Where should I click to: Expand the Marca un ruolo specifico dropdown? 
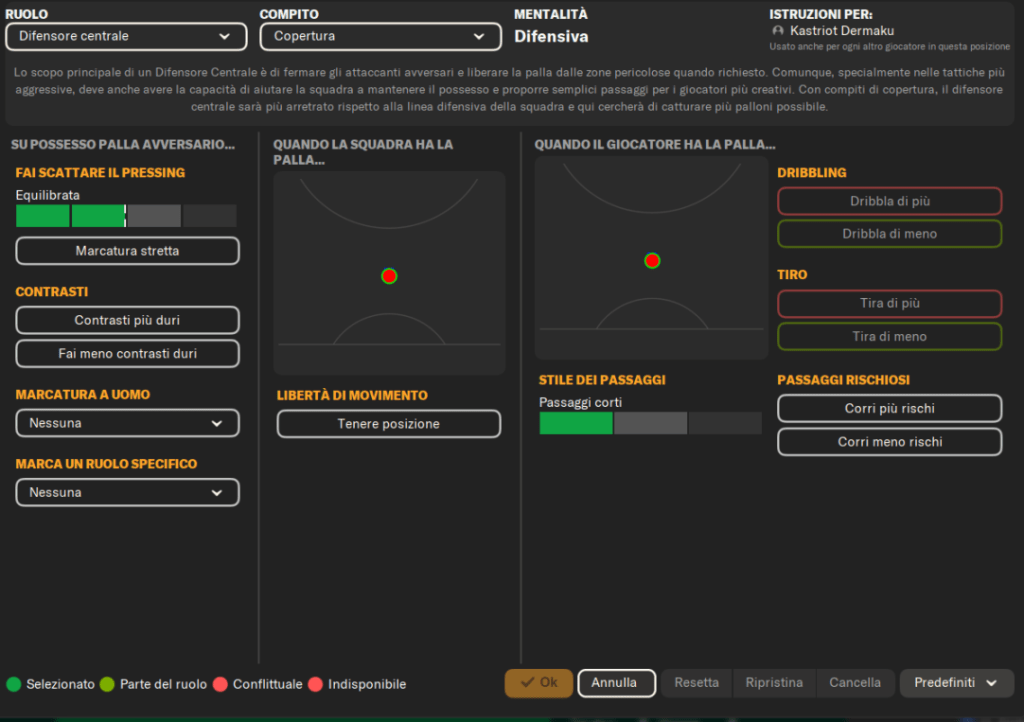(127, 492)
